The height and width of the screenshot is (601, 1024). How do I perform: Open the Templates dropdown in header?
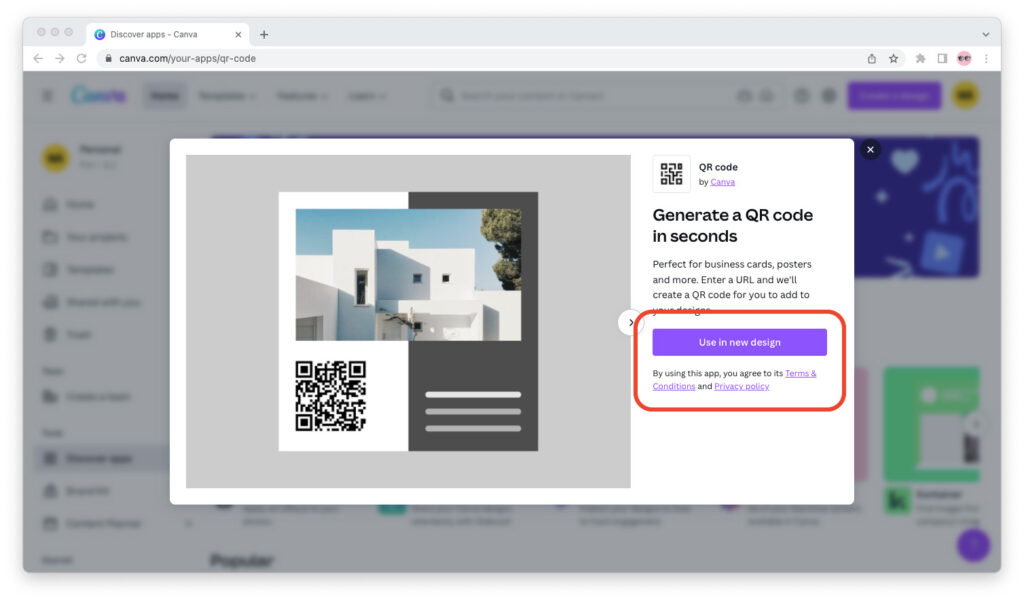coord(227,96)
